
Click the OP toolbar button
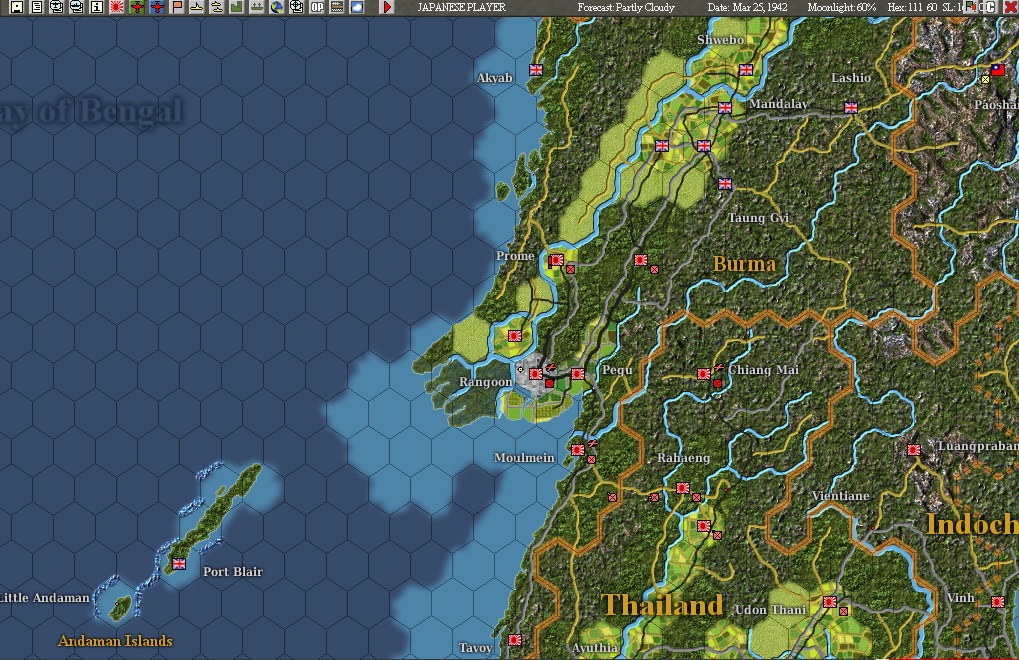(317, 7)
